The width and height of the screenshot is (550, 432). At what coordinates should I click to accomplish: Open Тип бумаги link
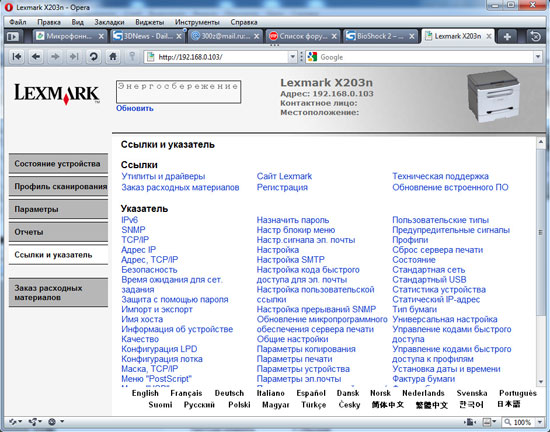click(414, 310)
